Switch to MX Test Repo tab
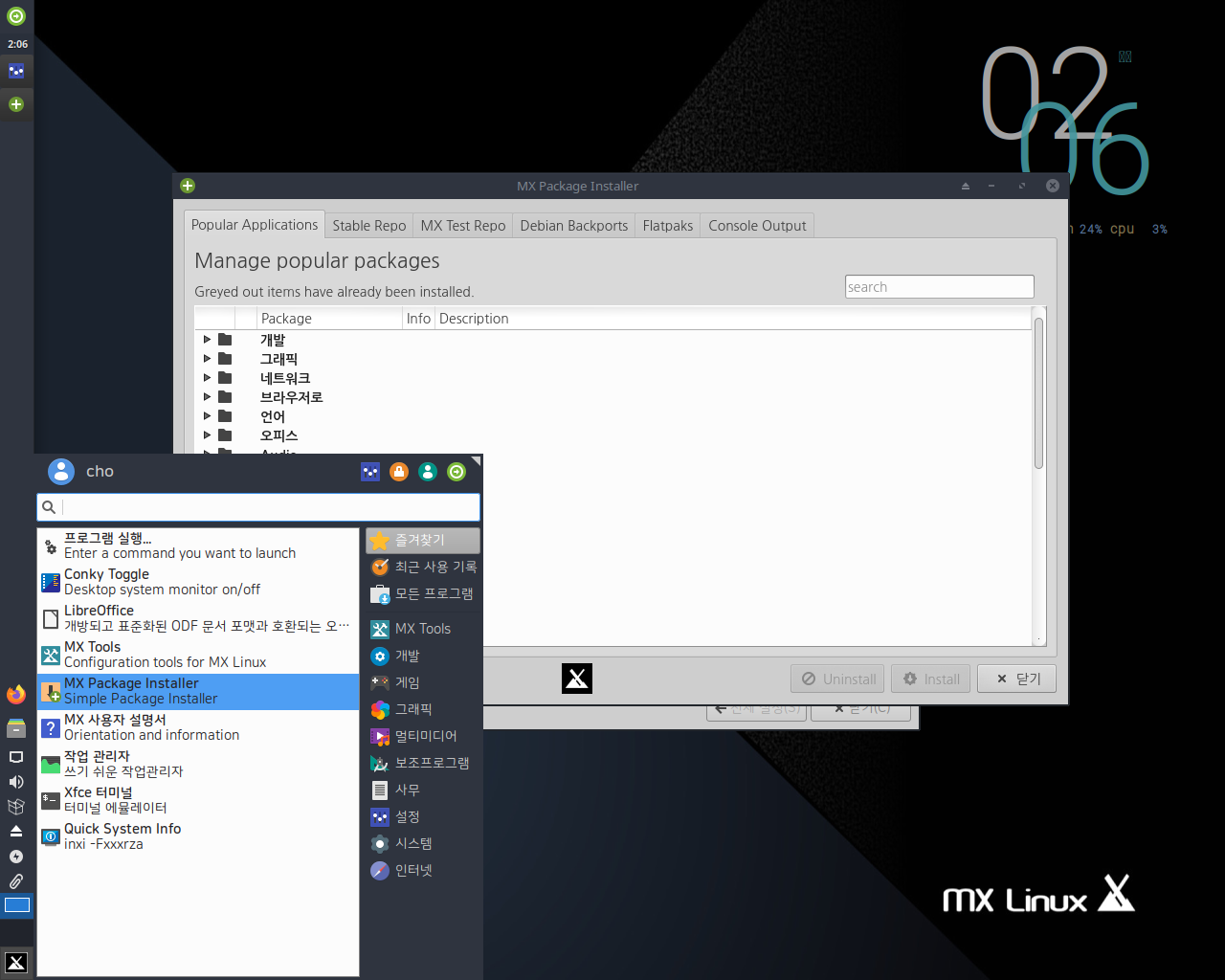 click(x=463, y=226)
